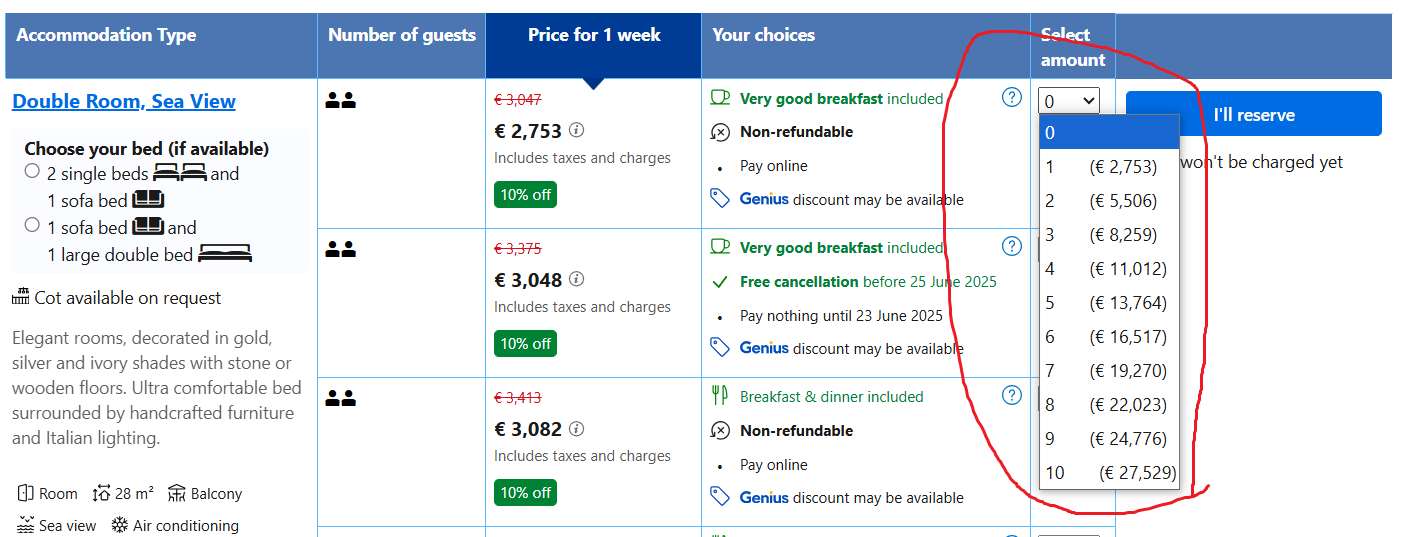Click the Price for 1 week header
Viewport: 1411px width, 537px height.
click(x=594, y=35)
